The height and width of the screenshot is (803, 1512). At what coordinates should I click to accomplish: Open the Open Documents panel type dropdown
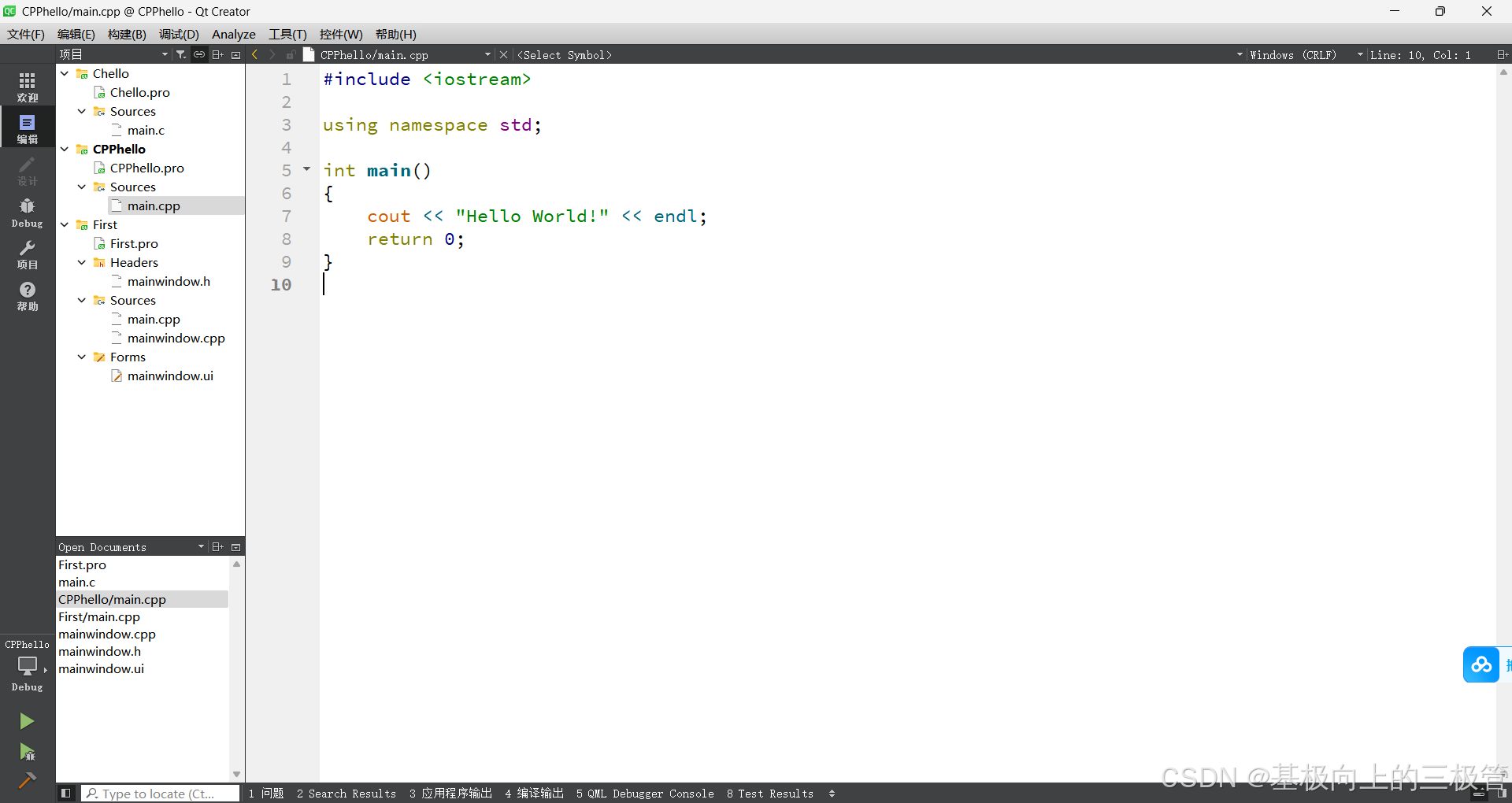[x=131, y=546]
